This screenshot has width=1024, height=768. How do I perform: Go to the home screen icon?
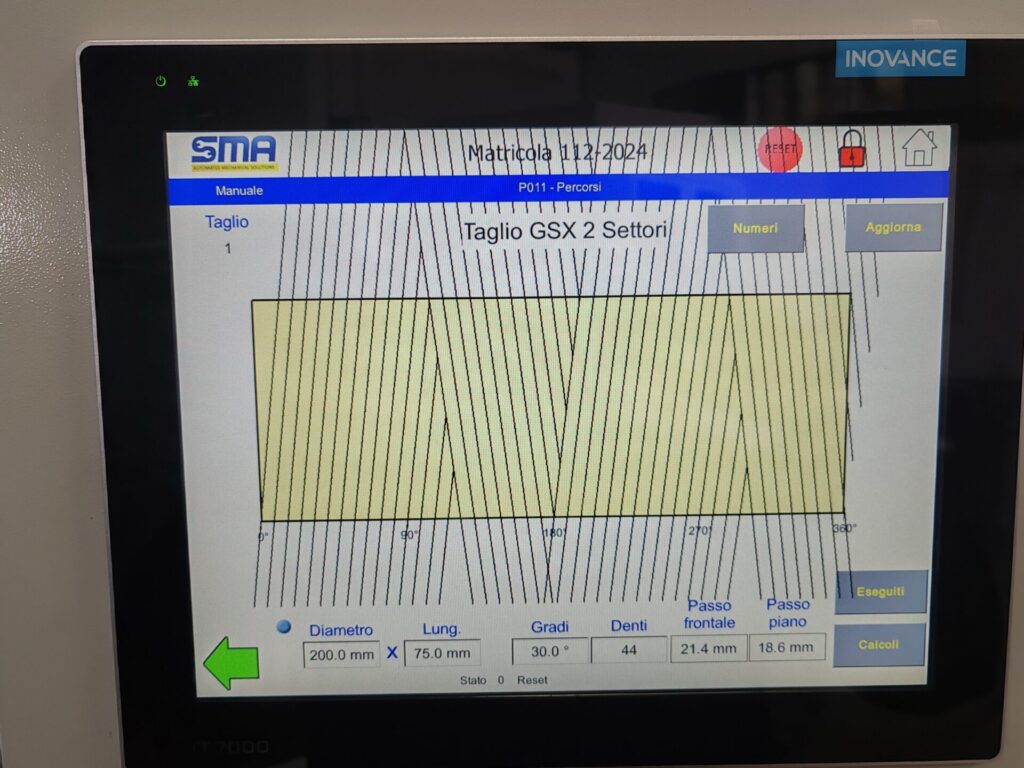tap(918, 148)
